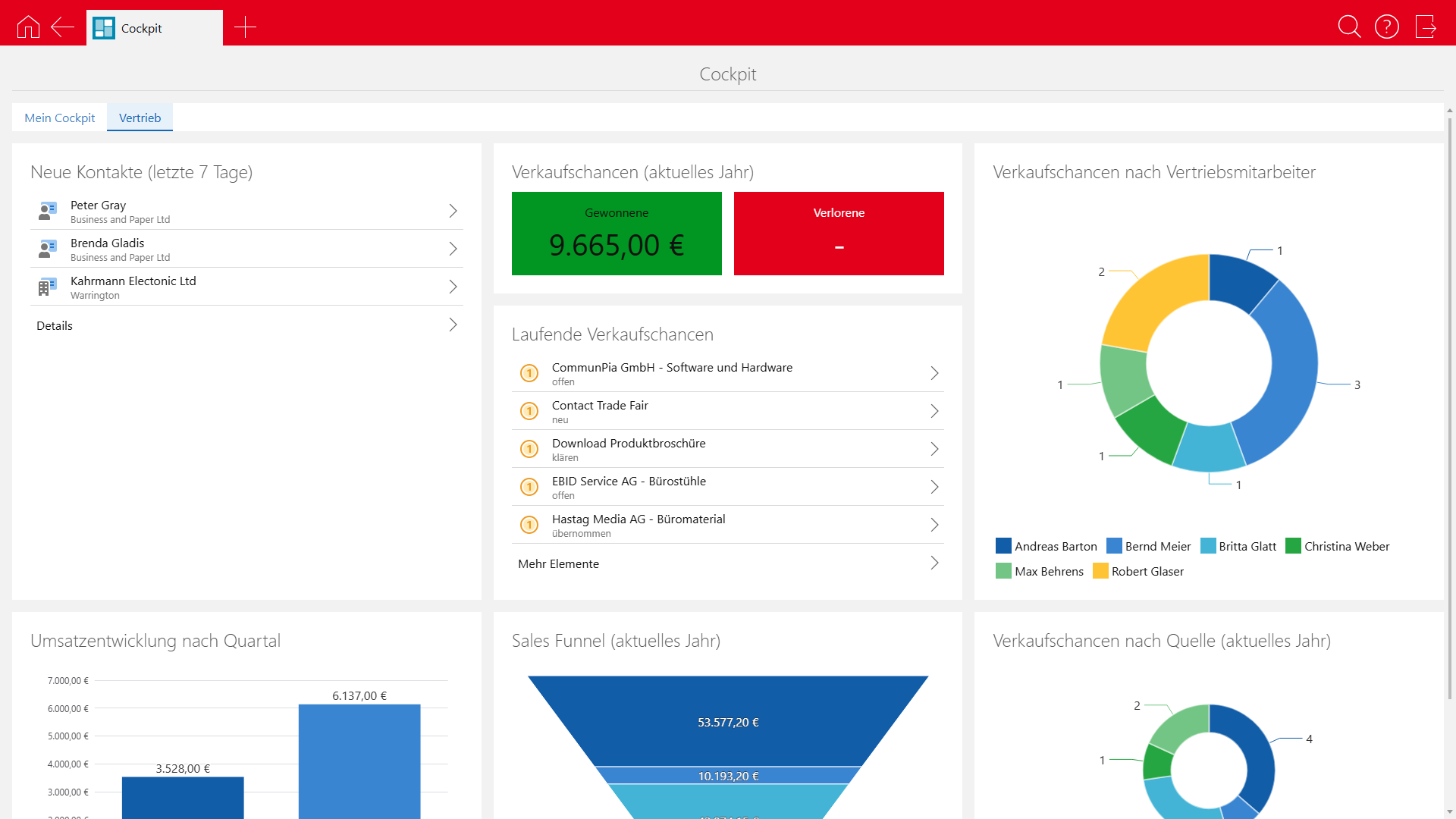Toggle Britta Glatt legend swatch
The image size is (1456, 819).
[1208, 546]
